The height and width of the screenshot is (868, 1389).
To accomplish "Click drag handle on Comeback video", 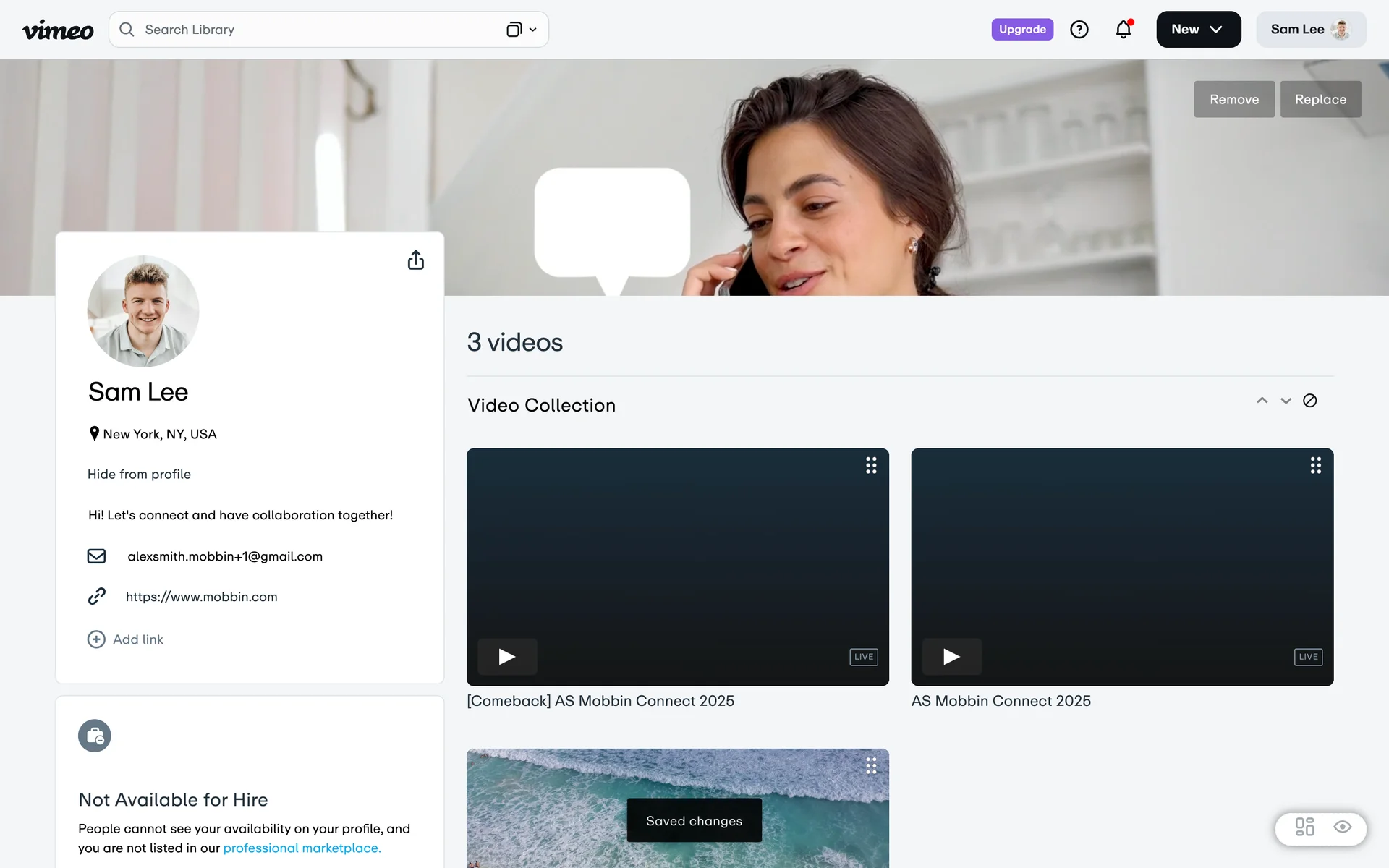I will pyautogui.click(x=871, y=465).
